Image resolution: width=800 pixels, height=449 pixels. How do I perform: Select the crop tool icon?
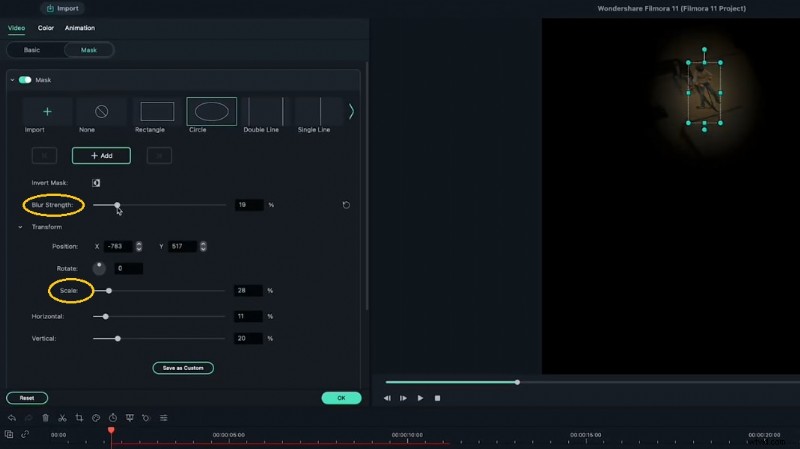[x=79, y=417]
